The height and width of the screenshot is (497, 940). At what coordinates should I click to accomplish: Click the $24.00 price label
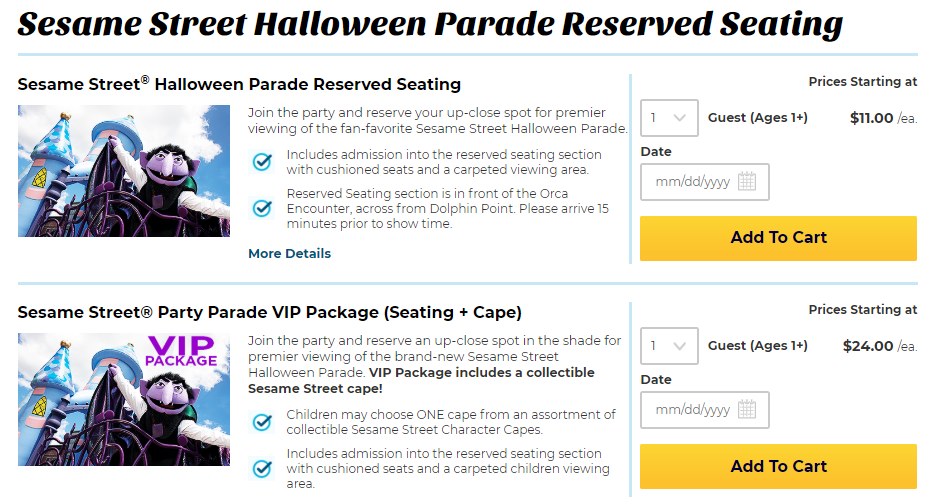coord(868,346)
